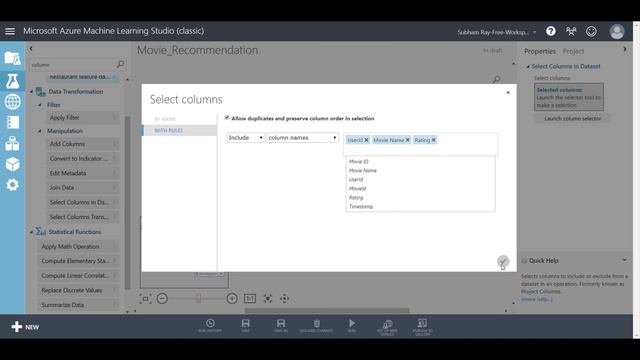Screen dimensions: 640x360
Task: Open the hamburger navigation menu
Action: point(10,31)
